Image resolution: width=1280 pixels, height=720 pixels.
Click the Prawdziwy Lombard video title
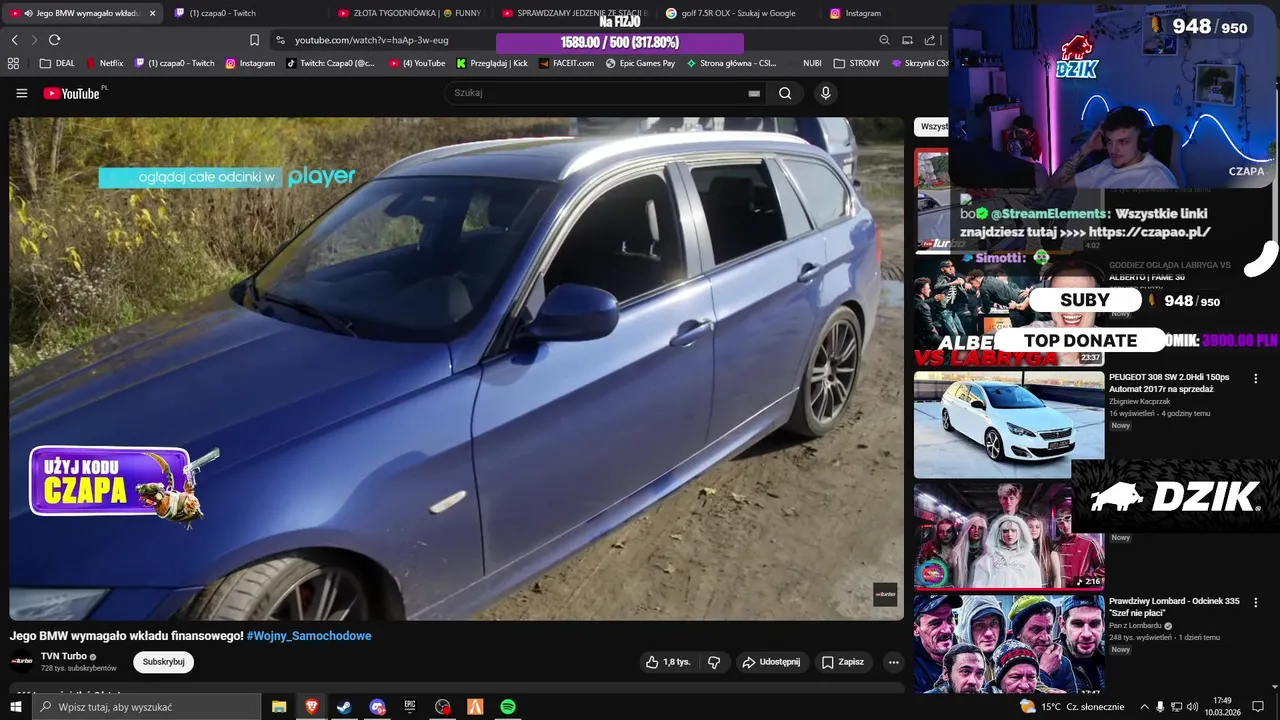1174,607
